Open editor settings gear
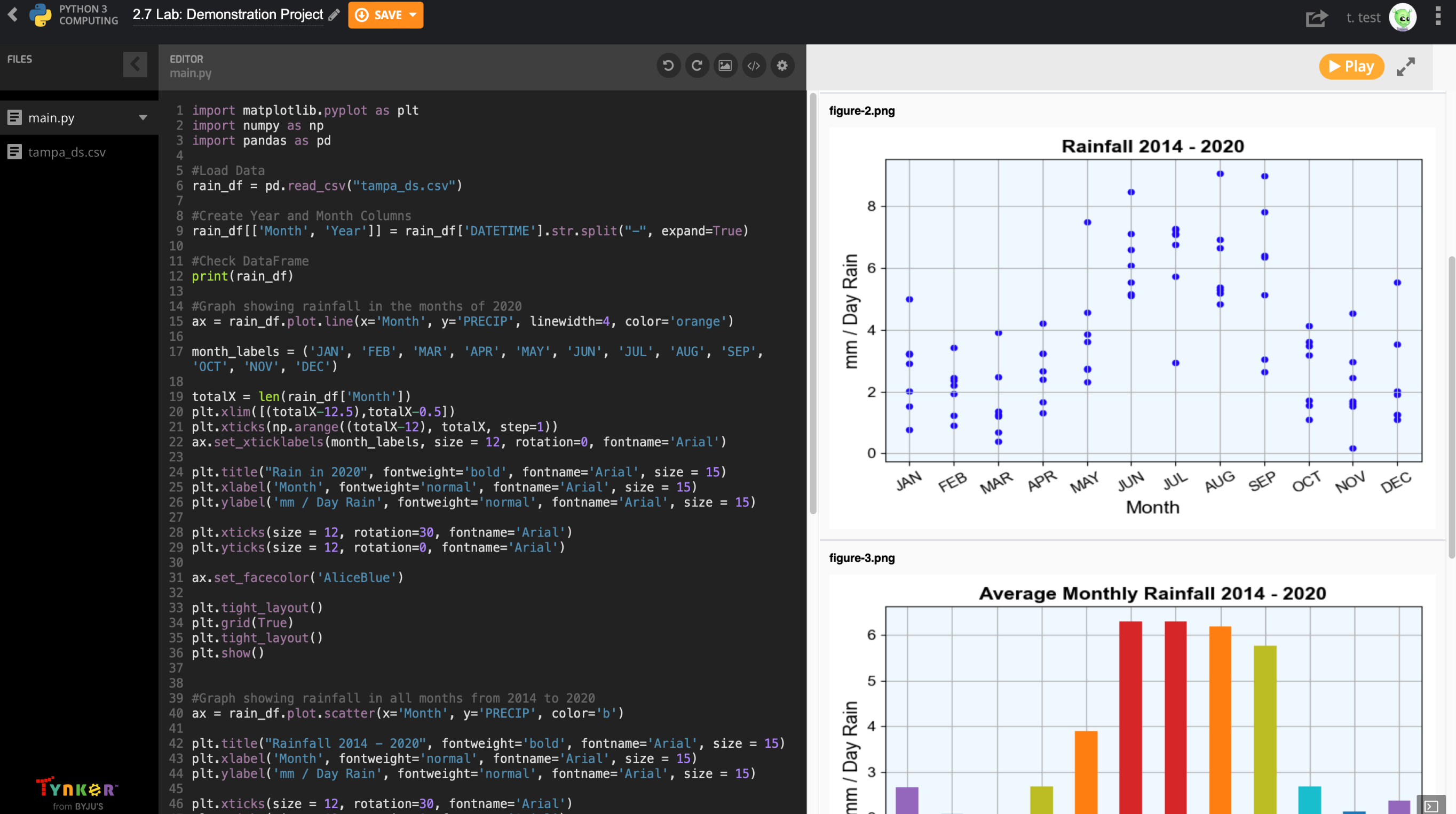This screenshot has width=1456, height=814. (782, 66)
